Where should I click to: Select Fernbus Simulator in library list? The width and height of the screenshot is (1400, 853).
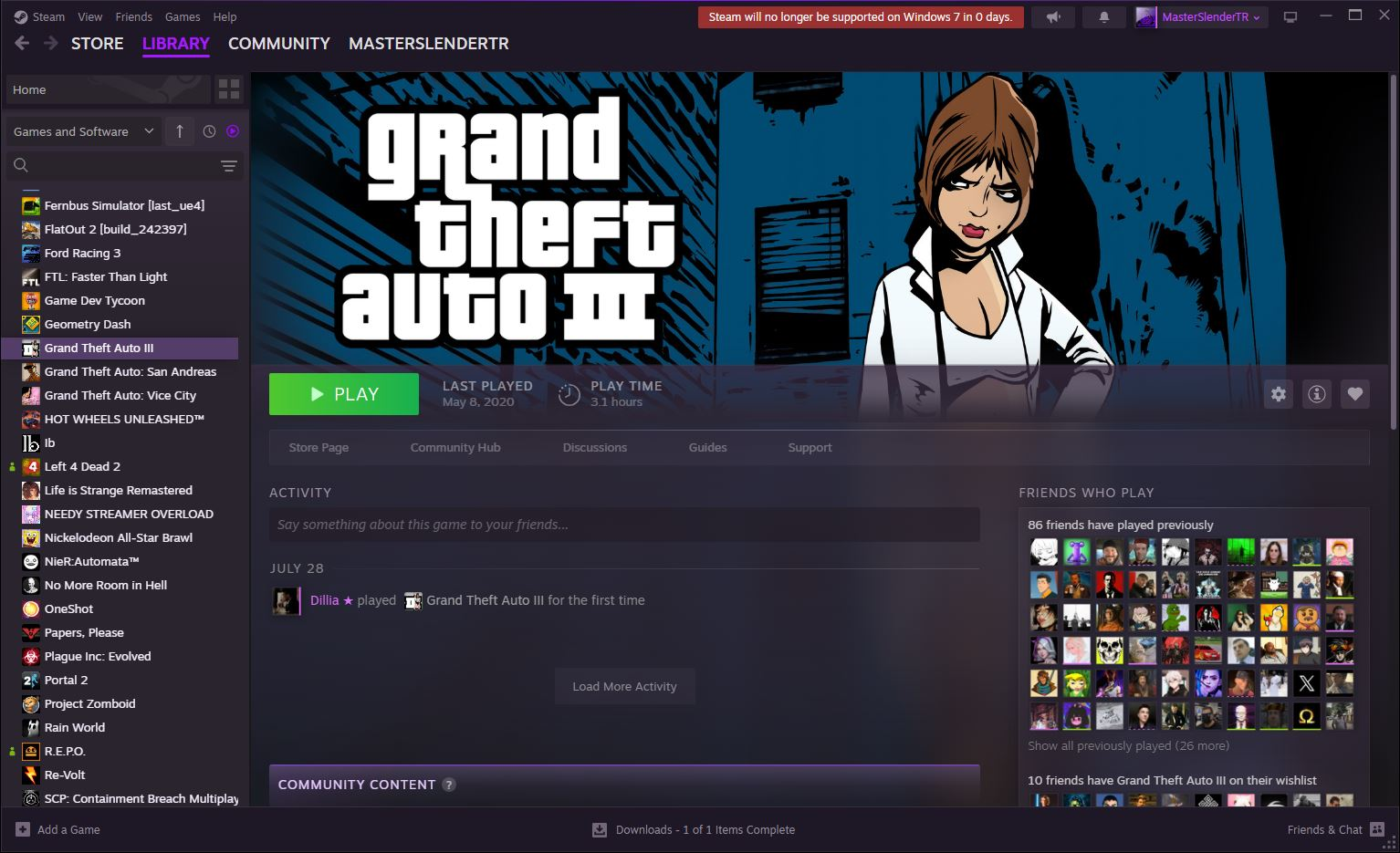point(124,205)
